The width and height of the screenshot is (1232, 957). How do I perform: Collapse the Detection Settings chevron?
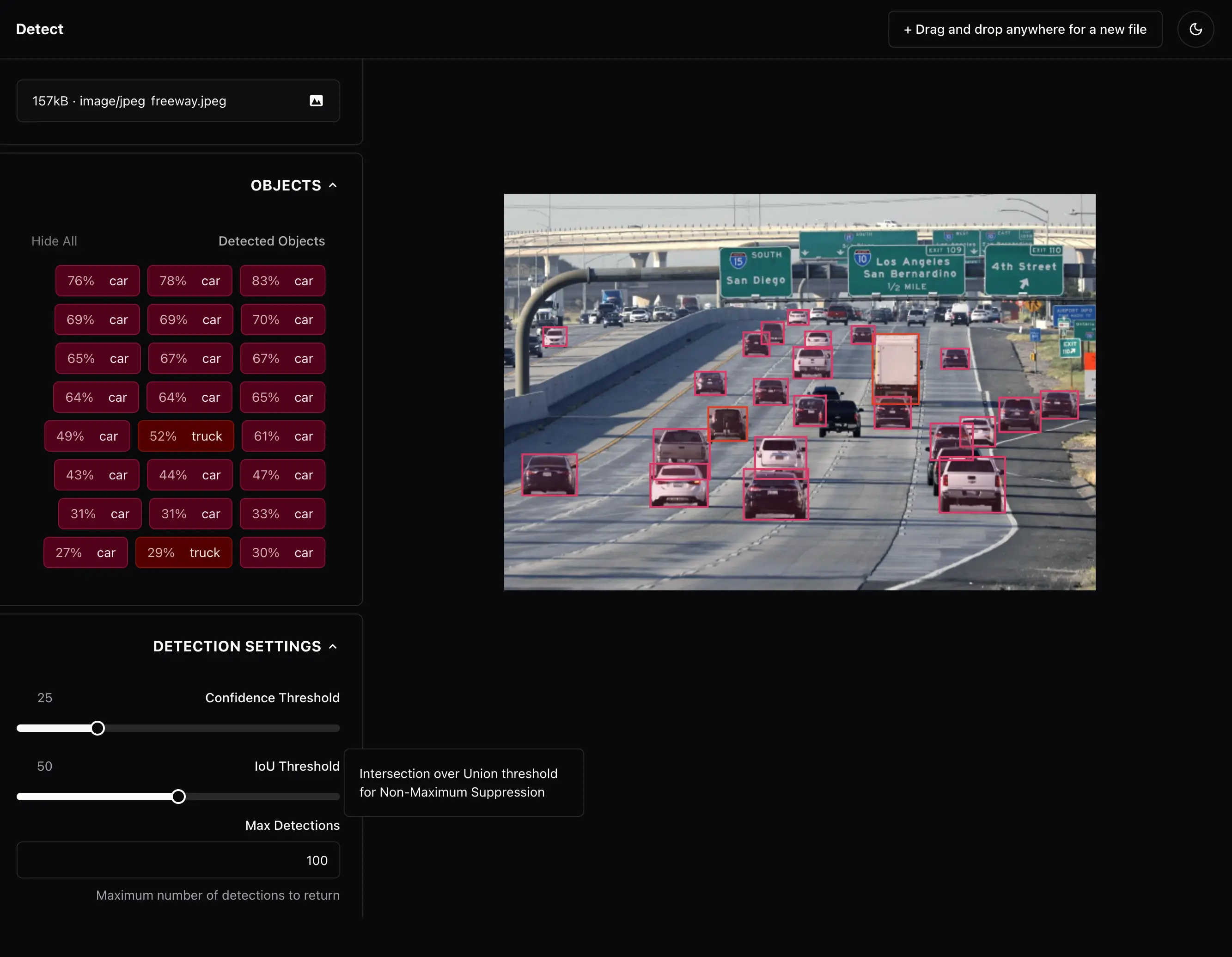click(333, 647)
